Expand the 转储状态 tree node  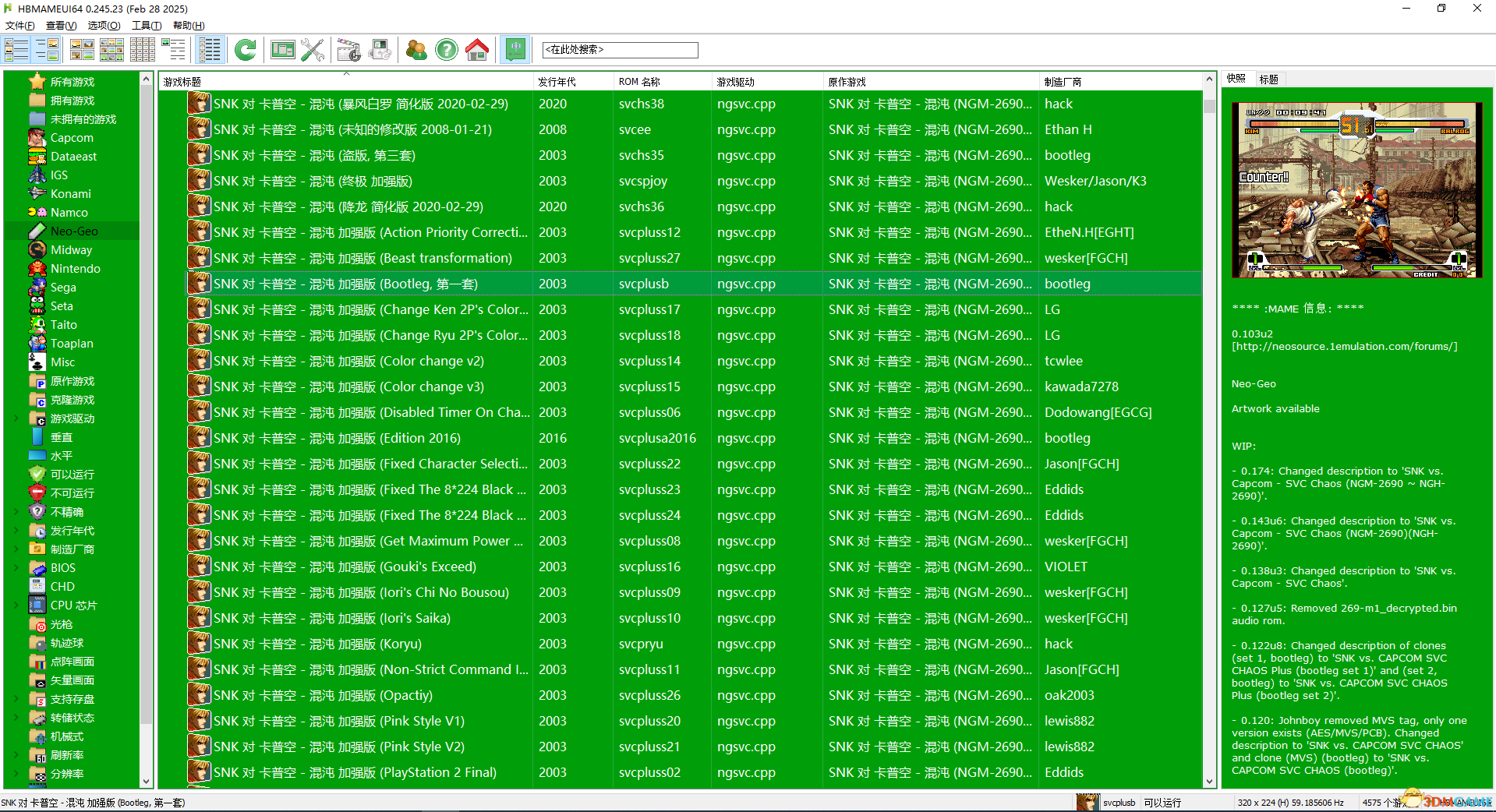[x=16, y=718]
